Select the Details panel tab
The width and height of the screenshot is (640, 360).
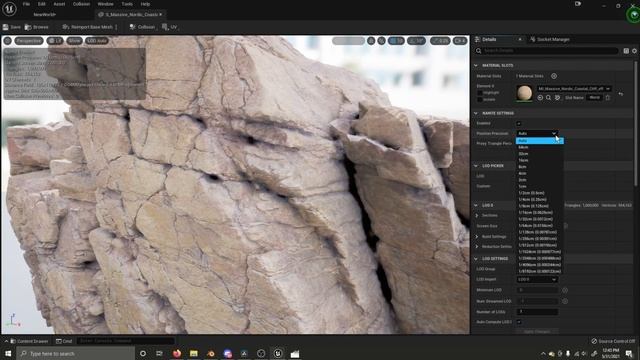(x=489, y=40)
